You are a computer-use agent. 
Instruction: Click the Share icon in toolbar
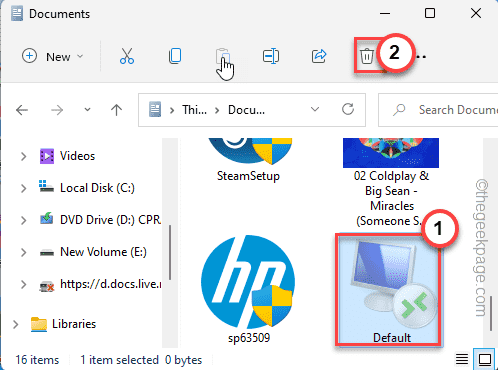tap(319, 56)
